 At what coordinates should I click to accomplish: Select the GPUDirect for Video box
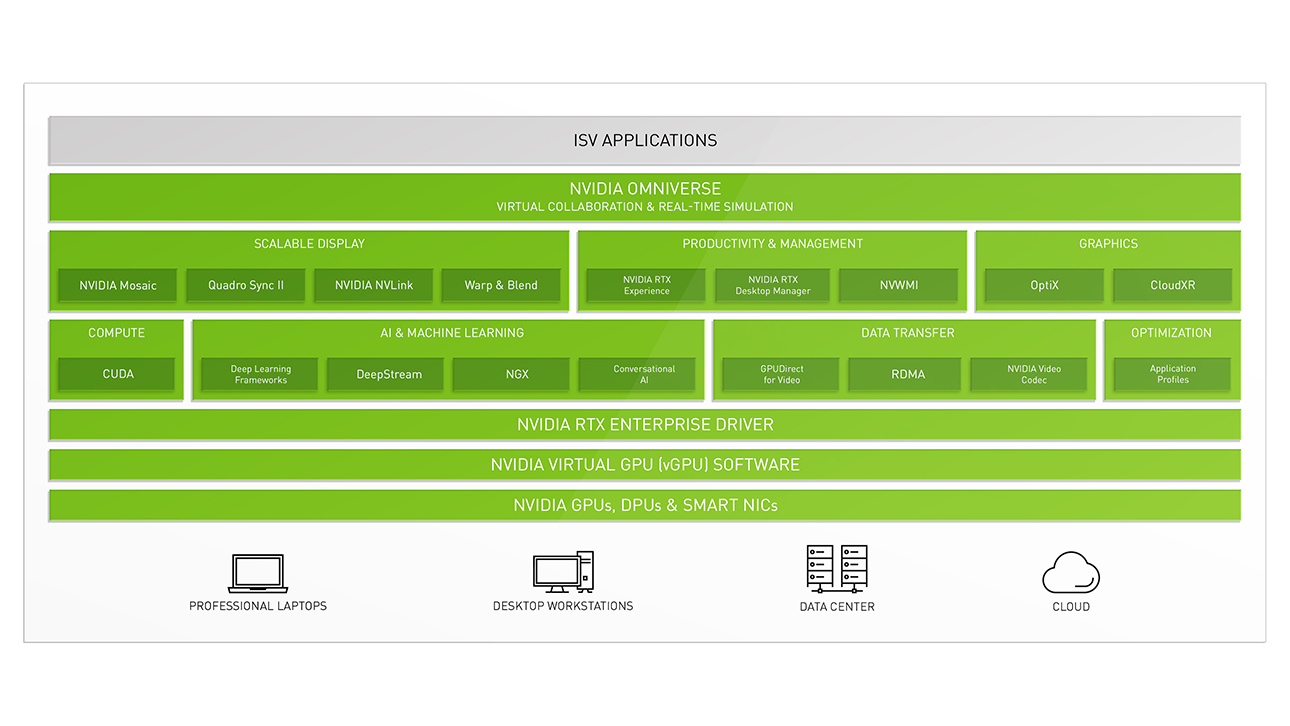781,374
